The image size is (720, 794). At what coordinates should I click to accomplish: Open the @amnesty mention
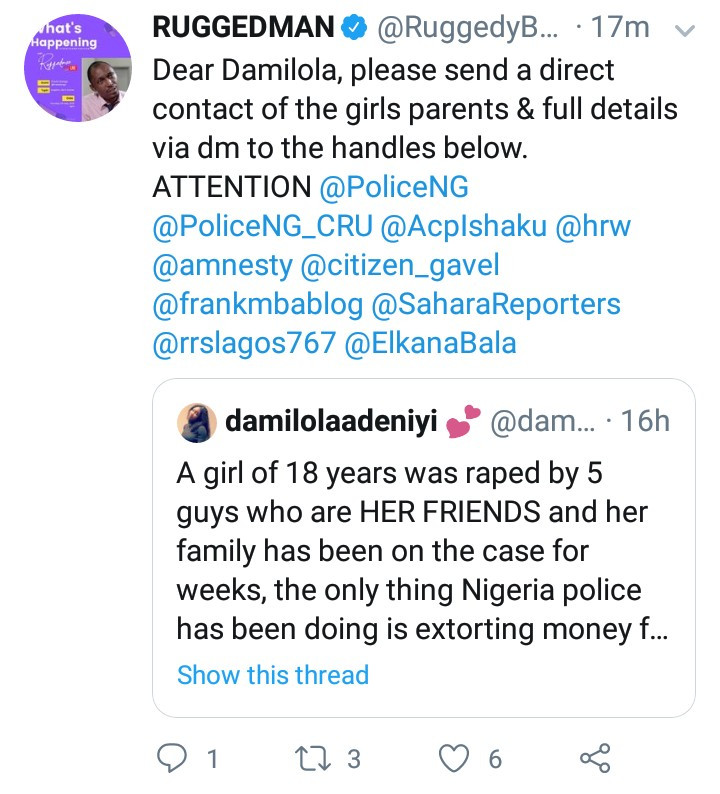(x=223, y=266)
